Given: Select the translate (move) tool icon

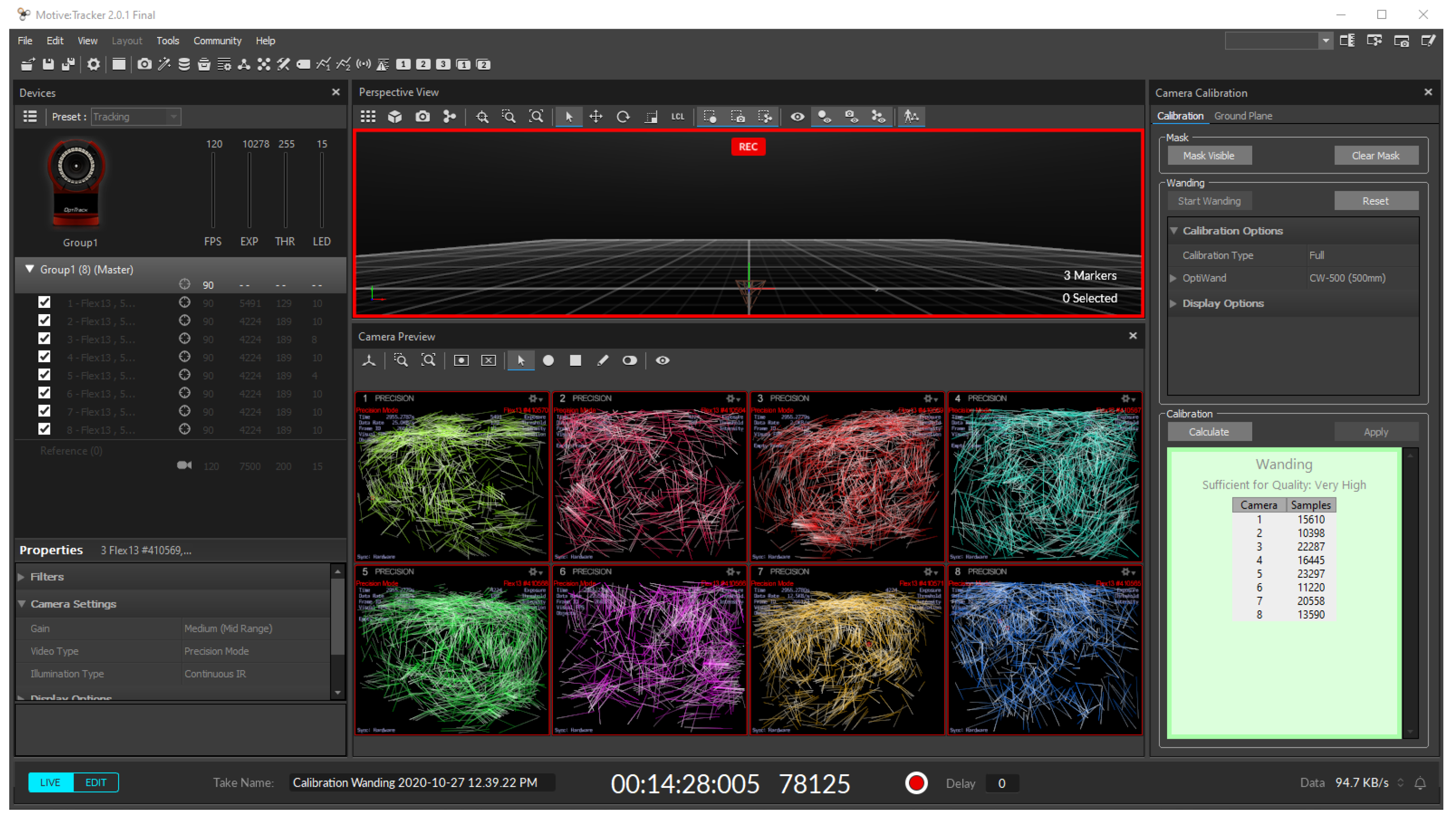Looking at the screenshot, I should [x=596, y=117].
